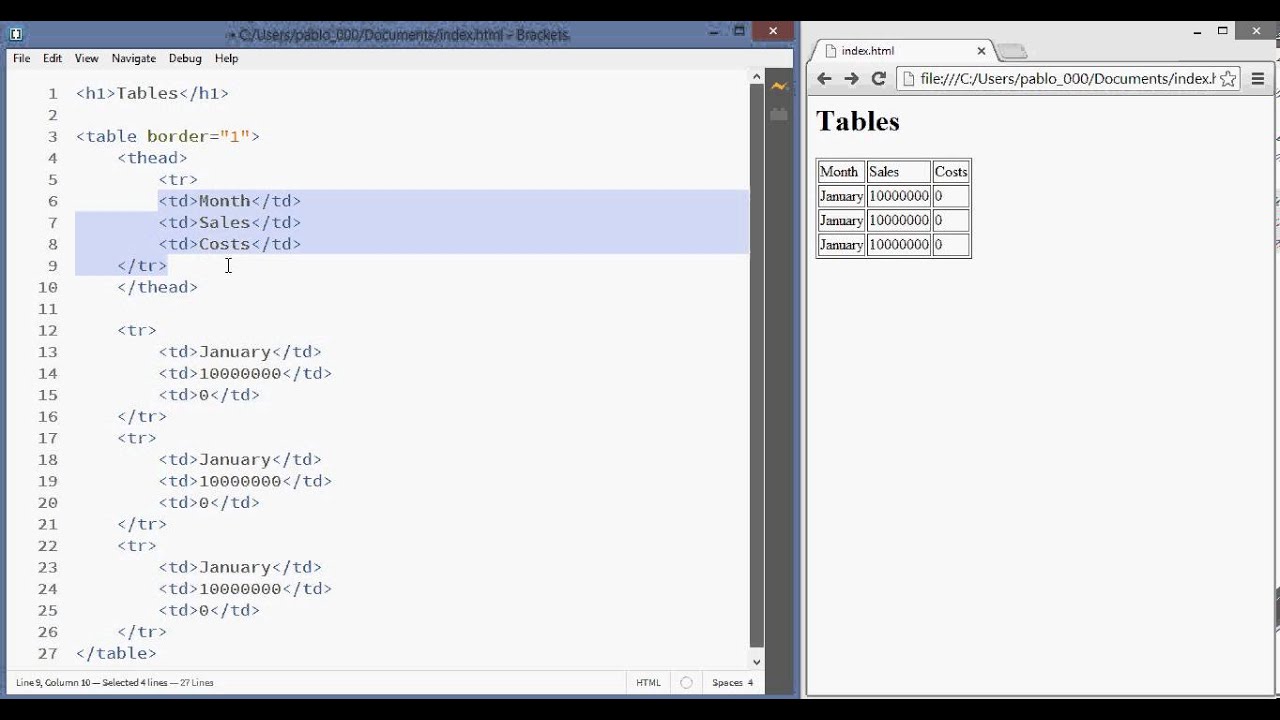Click td 0 on line 25

(209, 610)
